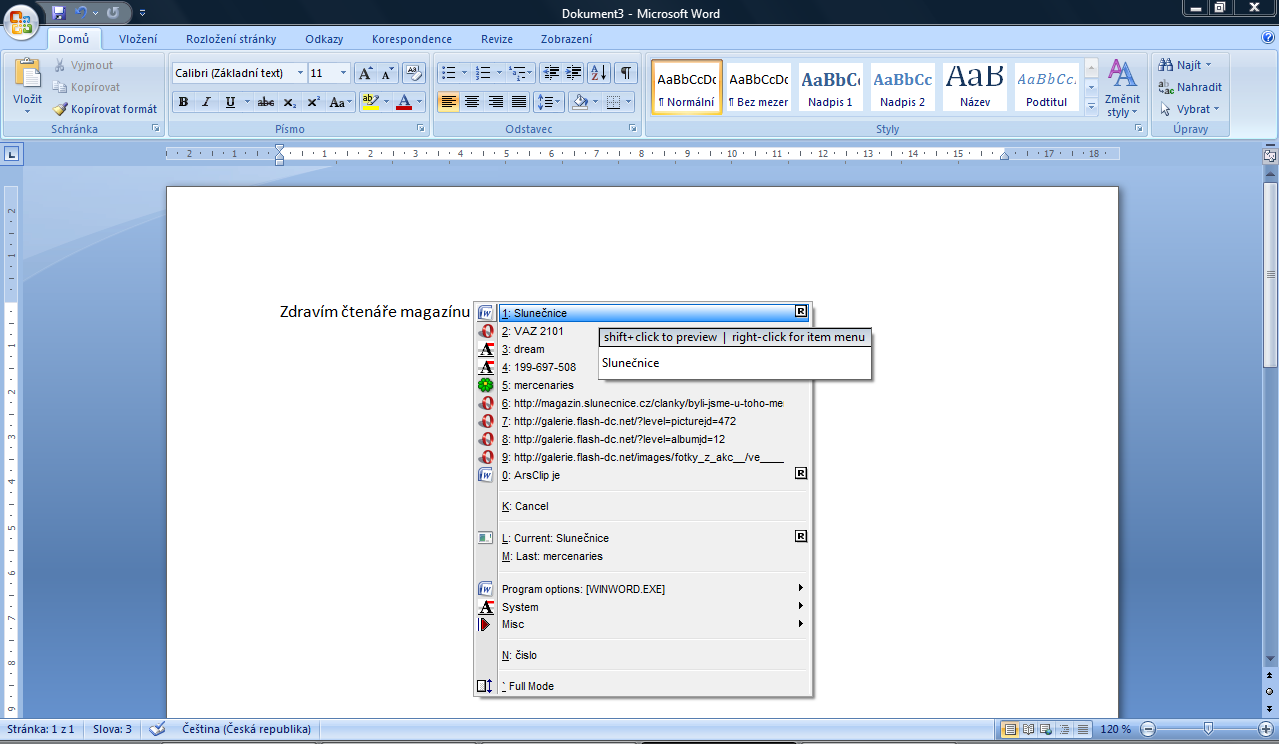Click Čeština language in status bar
The height and width of the screenshot is (744, 1279).
(x=245, y=729)
